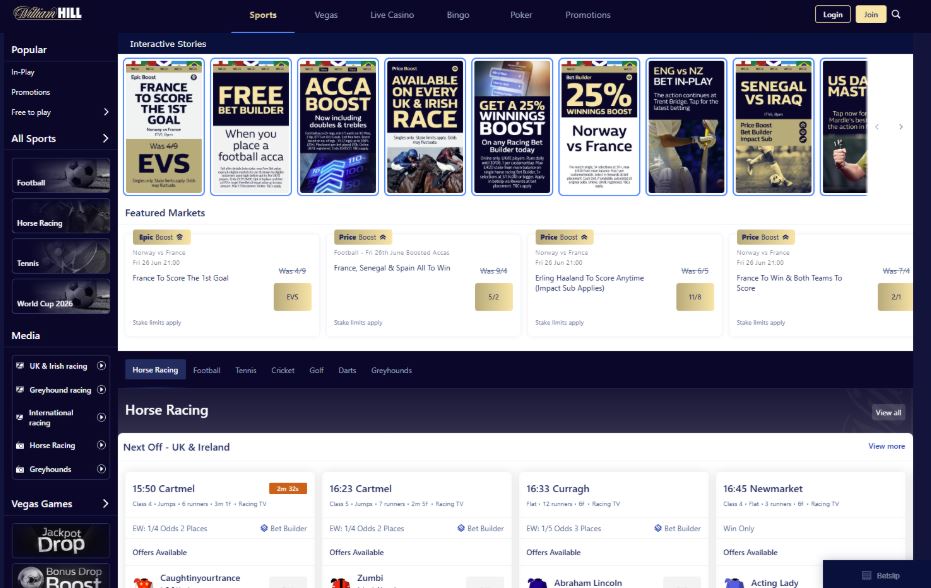The image size is (931, 588).
Task: Open the Senegal vs Iraq story
Action: [773, 127]
